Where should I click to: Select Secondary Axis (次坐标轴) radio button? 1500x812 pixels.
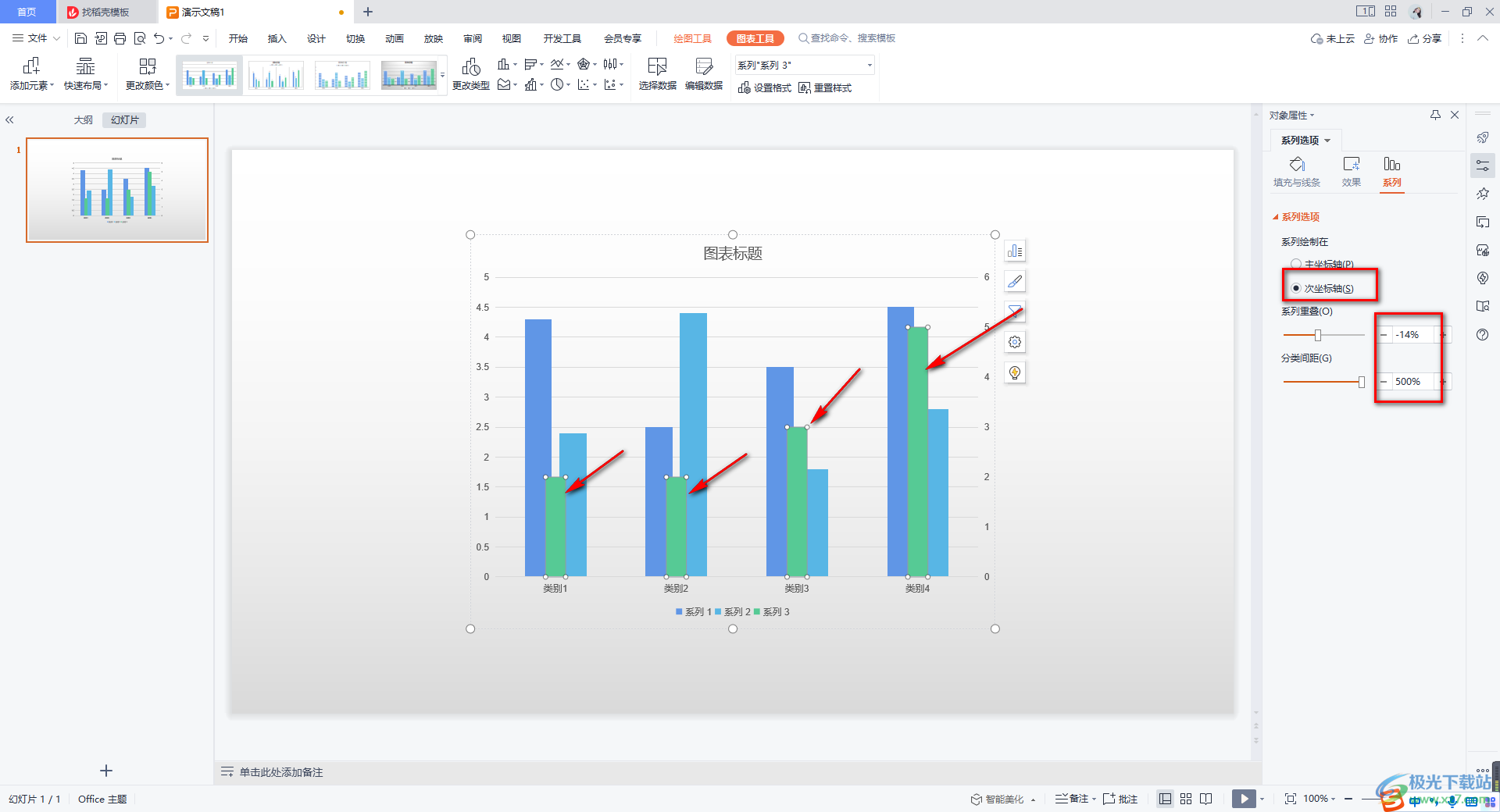click(x=1296, y=288)
